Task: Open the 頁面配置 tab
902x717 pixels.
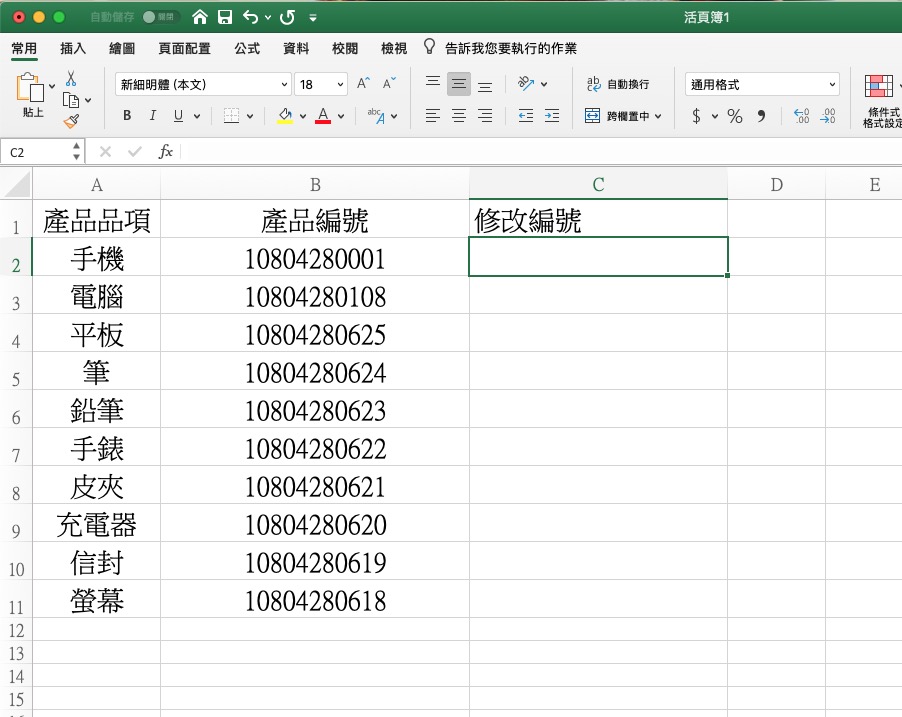Action: coord(185,48)
